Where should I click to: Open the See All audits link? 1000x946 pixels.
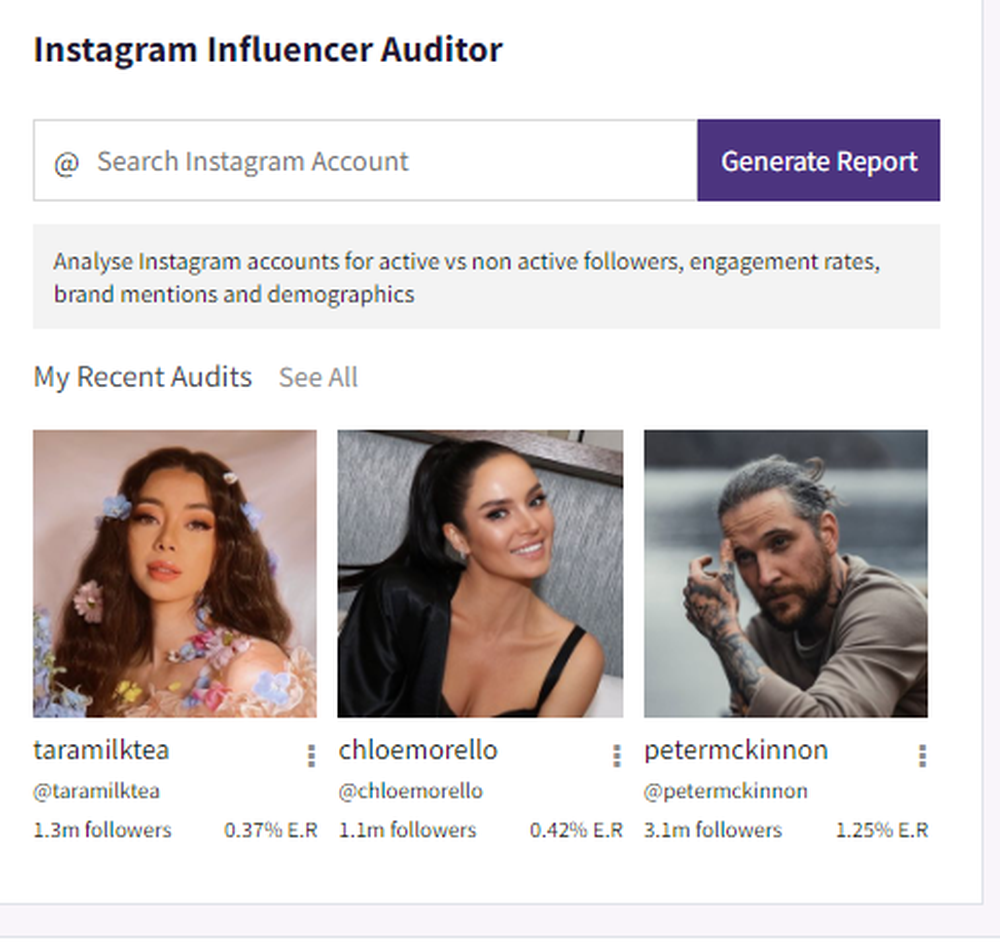point(318,377)
